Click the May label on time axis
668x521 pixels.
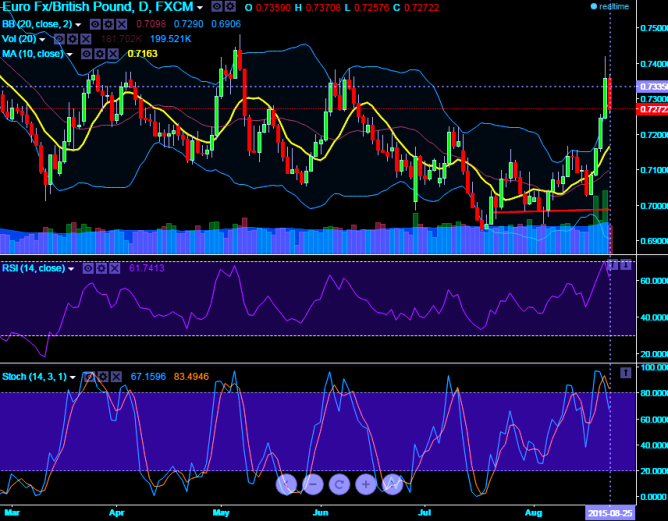point(221,512)
